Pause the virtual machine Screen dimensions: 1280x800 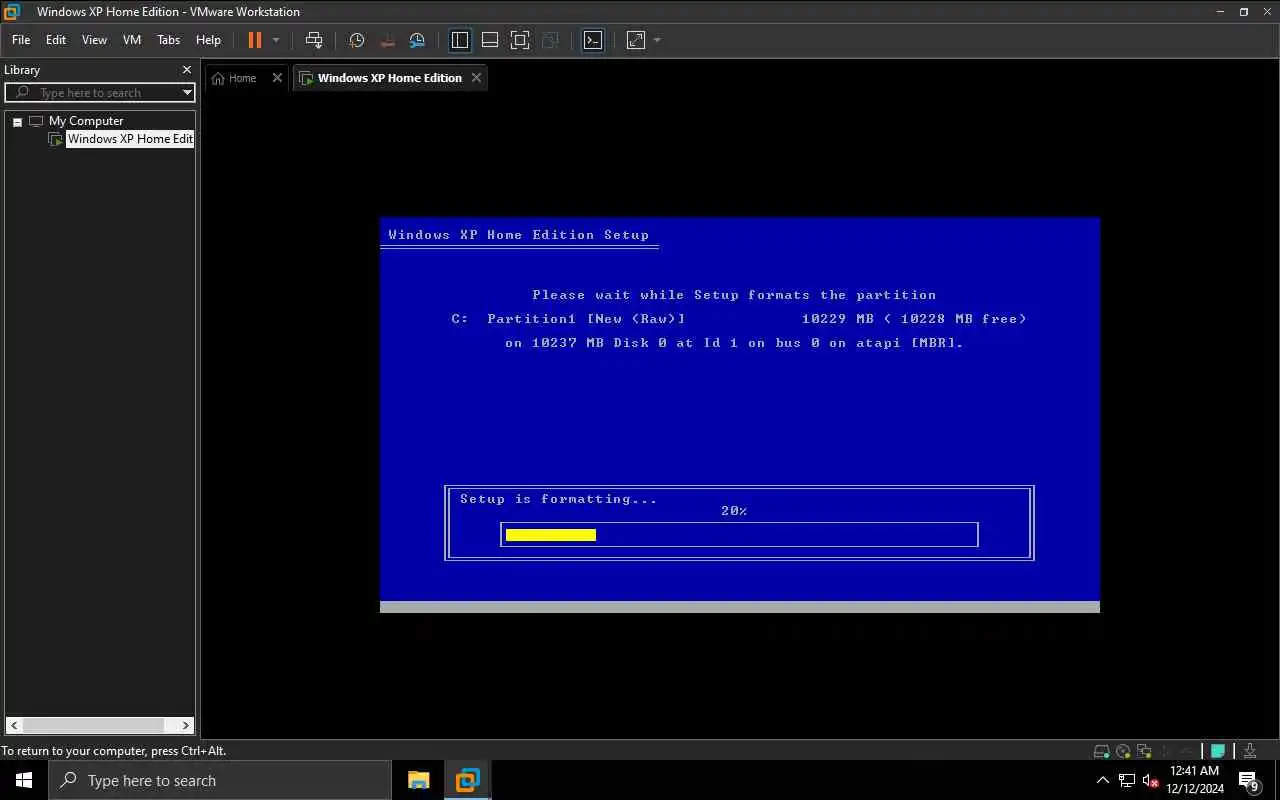tap(254, 40)
